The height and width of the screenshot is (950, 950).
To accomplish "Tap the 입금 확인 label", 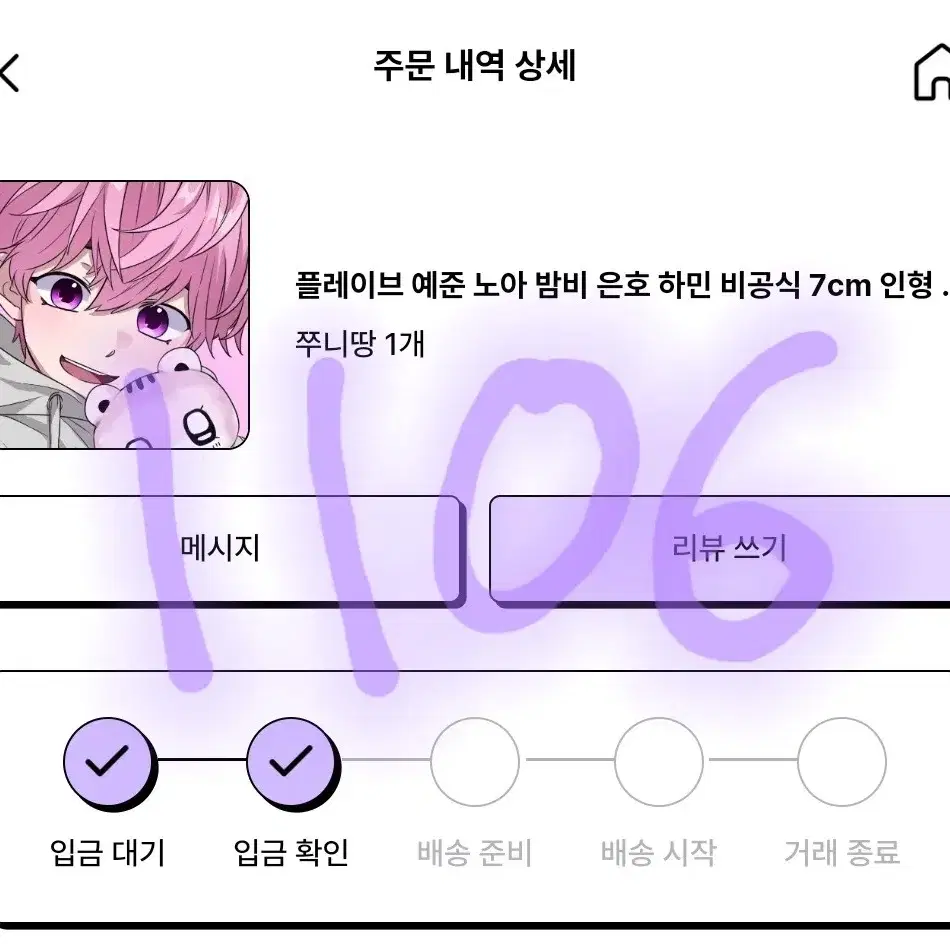I will point(291,852).
